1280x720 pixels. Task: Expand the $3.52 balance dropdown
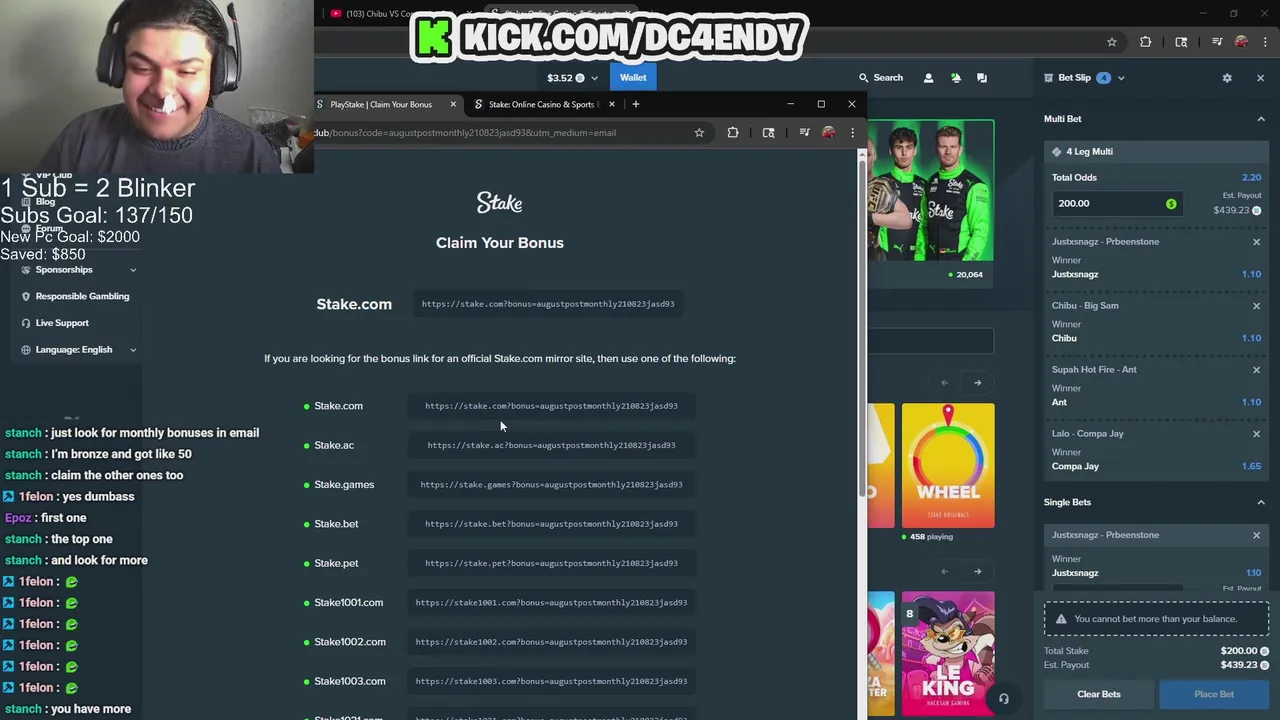[594, 78]
